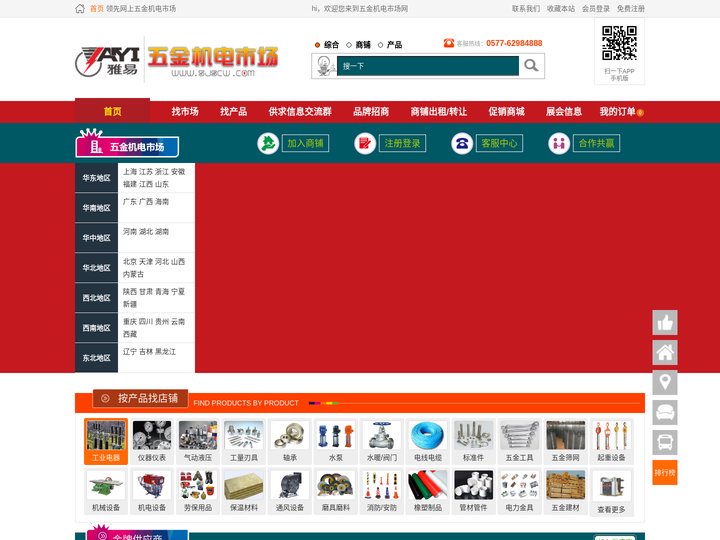The image size is (720, 540).
Task: Click the Yayi 五金机电市场 logo
Action: click(177, 60)
